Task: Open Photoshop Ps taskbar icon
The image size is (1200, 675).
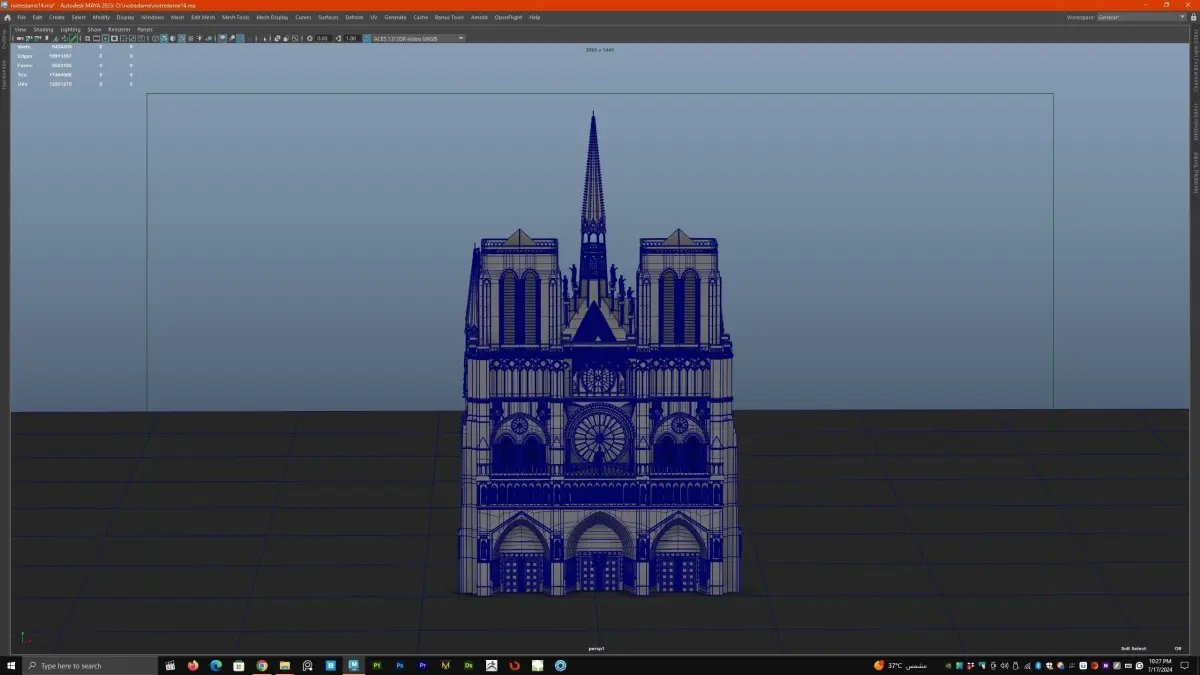Action: (400, 665)
